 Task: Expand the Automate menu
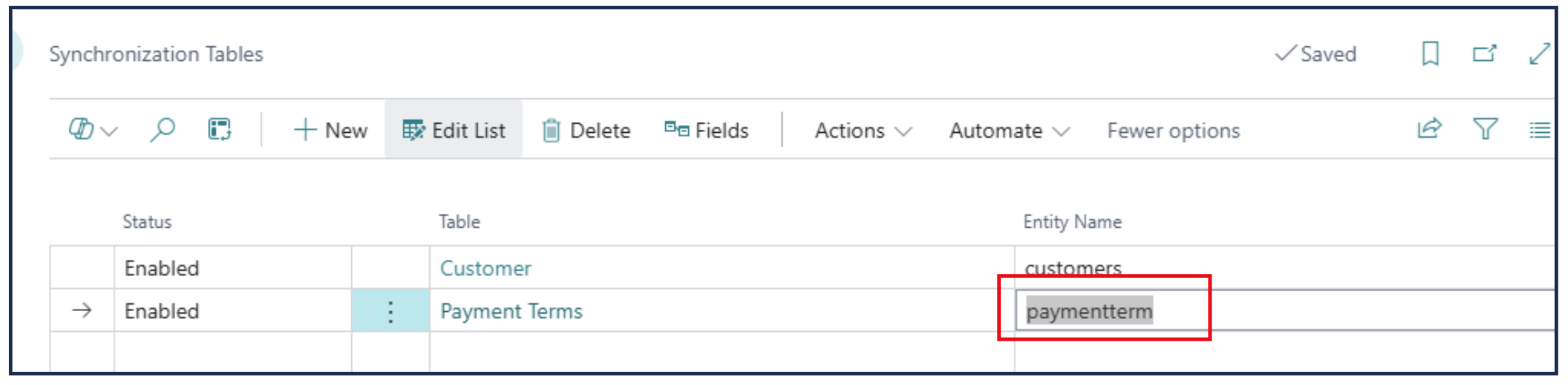pos(1009,131)
